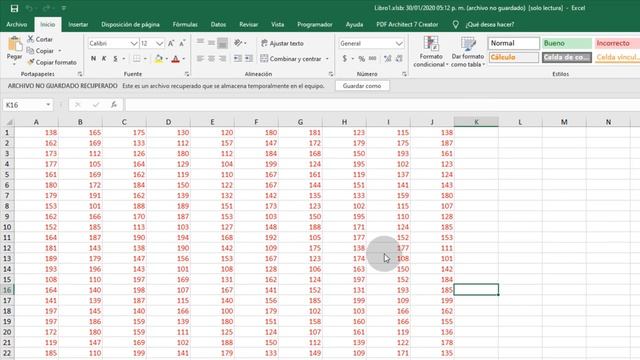Screen dimensions: 640x360
Task: Open the font color dropdown arrow
Action: click(184, 59)
